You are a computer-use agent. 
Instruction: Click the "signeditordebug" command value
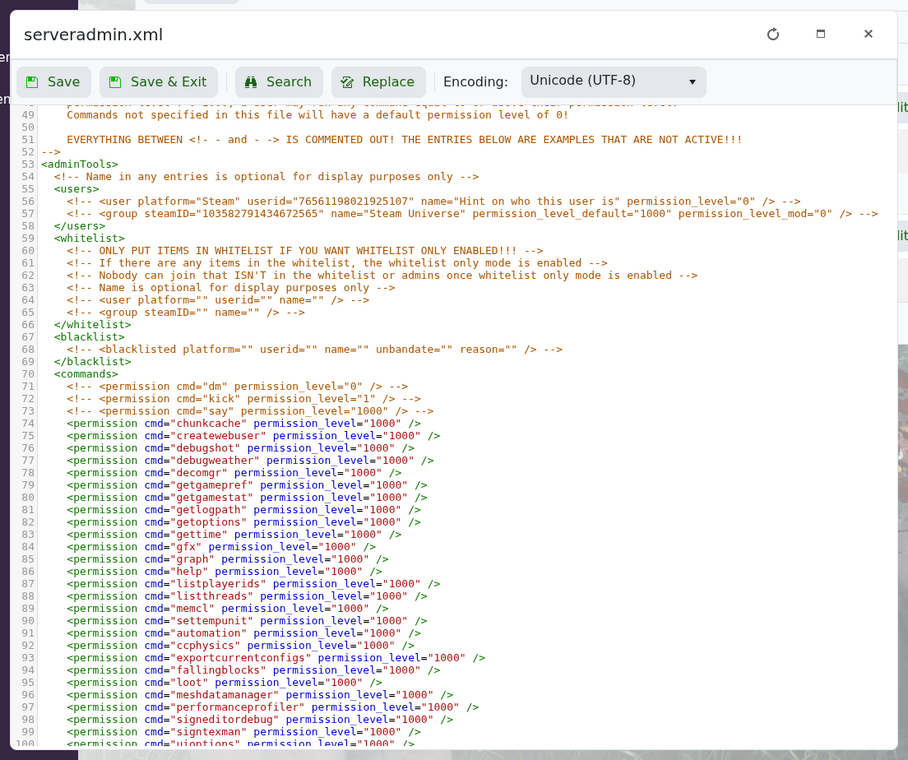pyautogui.click(x=225, y=719)
